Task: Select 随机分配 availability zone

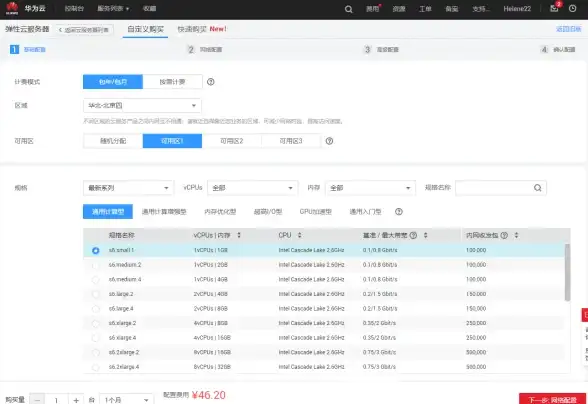Action: pyautogui.click(x=113, y=141)
